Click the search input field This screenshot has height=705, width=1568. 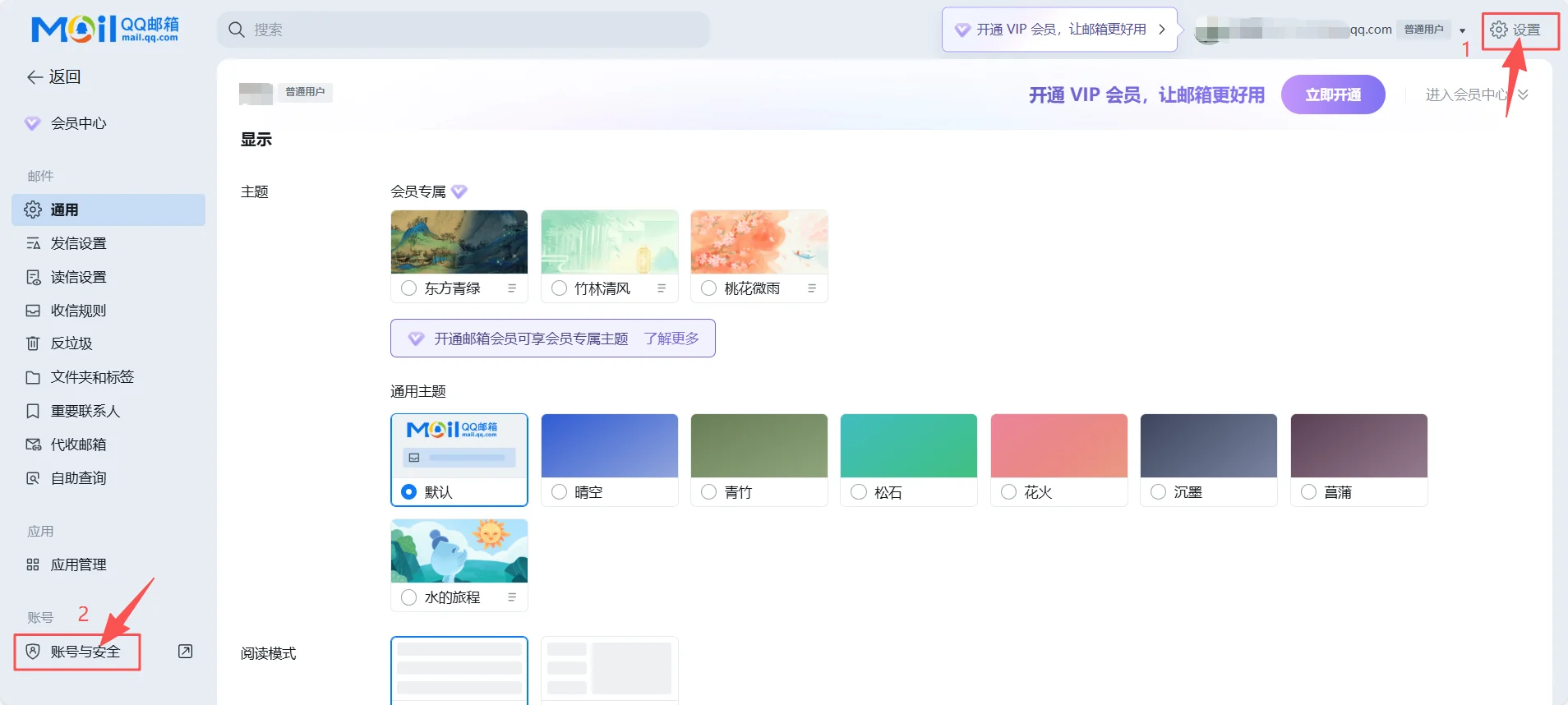click(x=463, y=30)
